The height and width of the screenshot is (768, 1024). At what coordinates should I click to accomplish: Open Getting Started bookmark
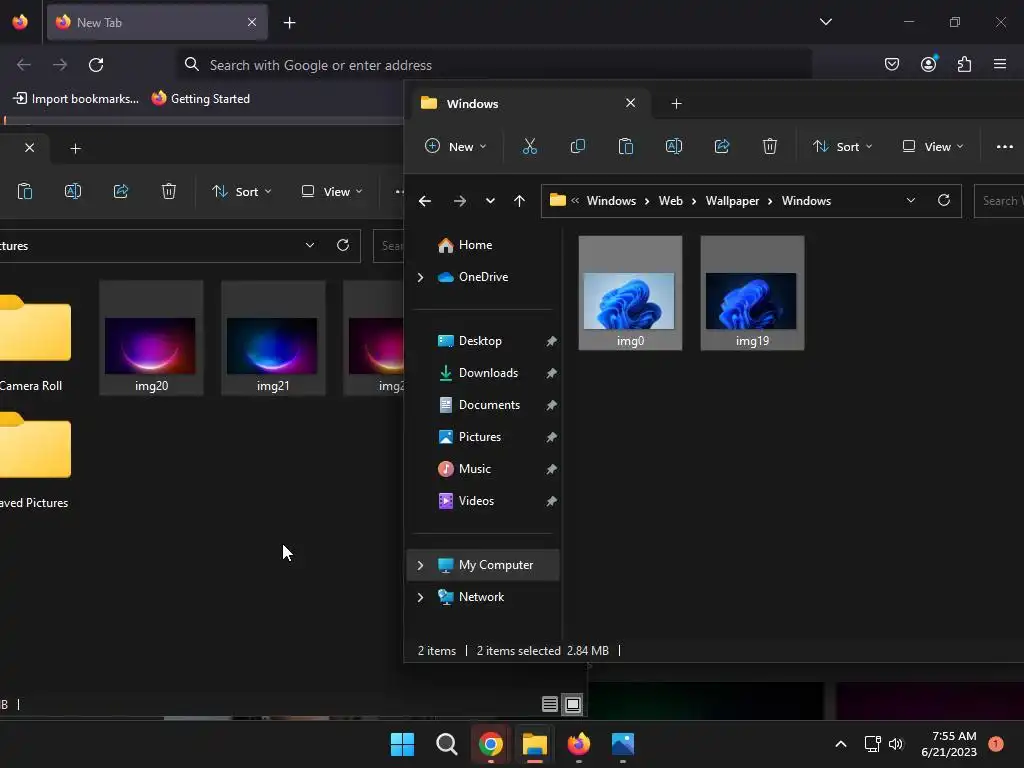(200, 99)
